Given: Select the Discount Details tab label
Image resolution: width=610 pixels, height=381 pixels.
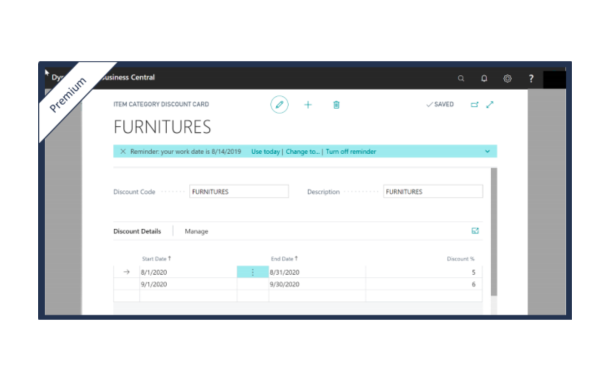Looking at the screenshot, I should 137,231.
